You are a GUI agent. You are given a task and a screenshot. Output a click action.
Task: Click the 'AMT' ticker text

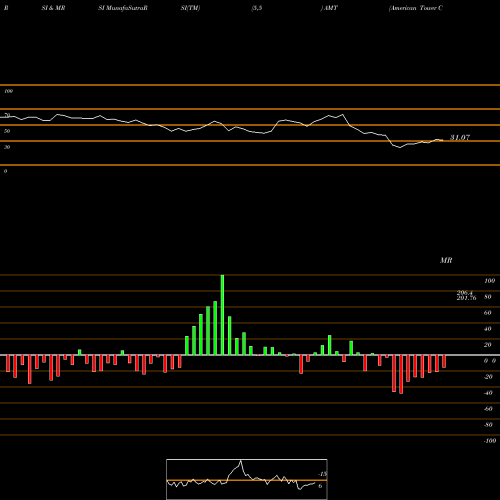pos(331,8)
